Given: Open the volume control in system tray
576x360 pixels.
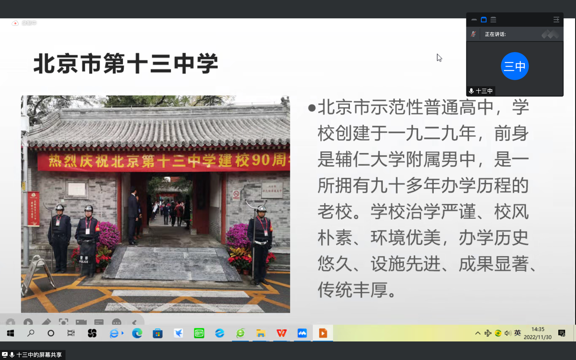Looking at the screenshot, I should click(x=508, y=333).
